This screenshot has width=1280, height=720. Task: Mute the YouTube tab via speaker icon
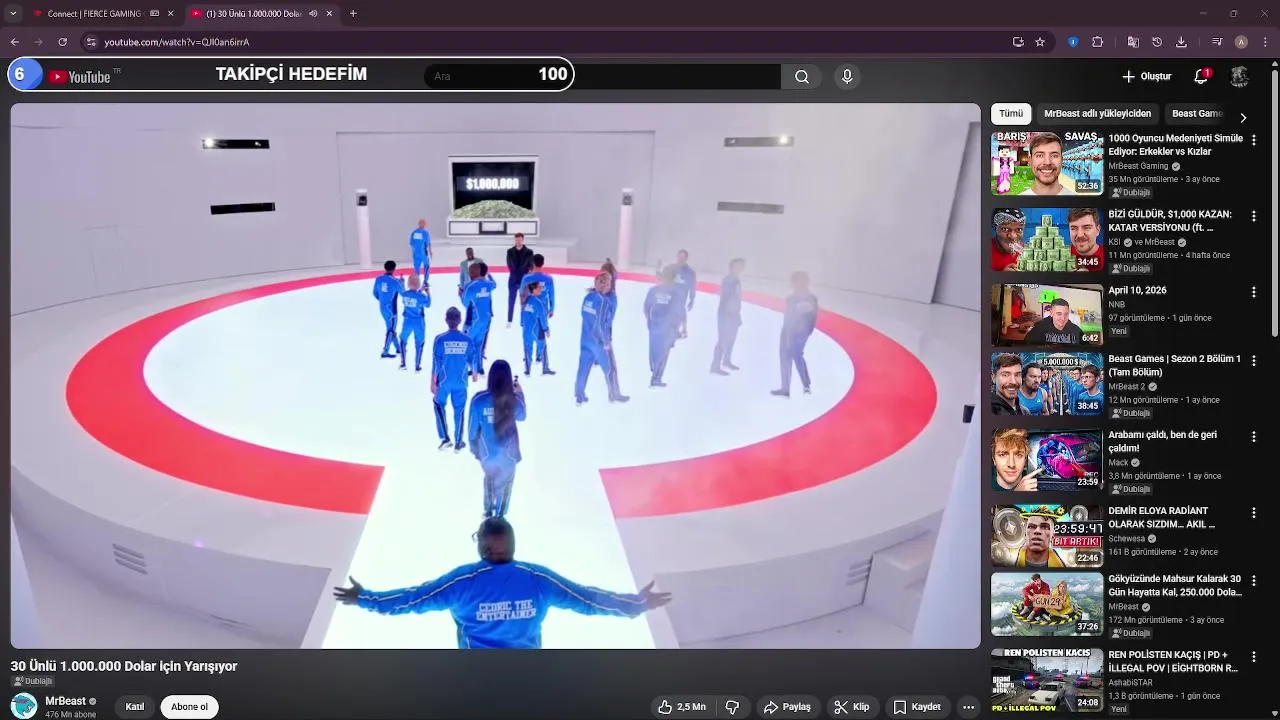(x=313, y=14)
